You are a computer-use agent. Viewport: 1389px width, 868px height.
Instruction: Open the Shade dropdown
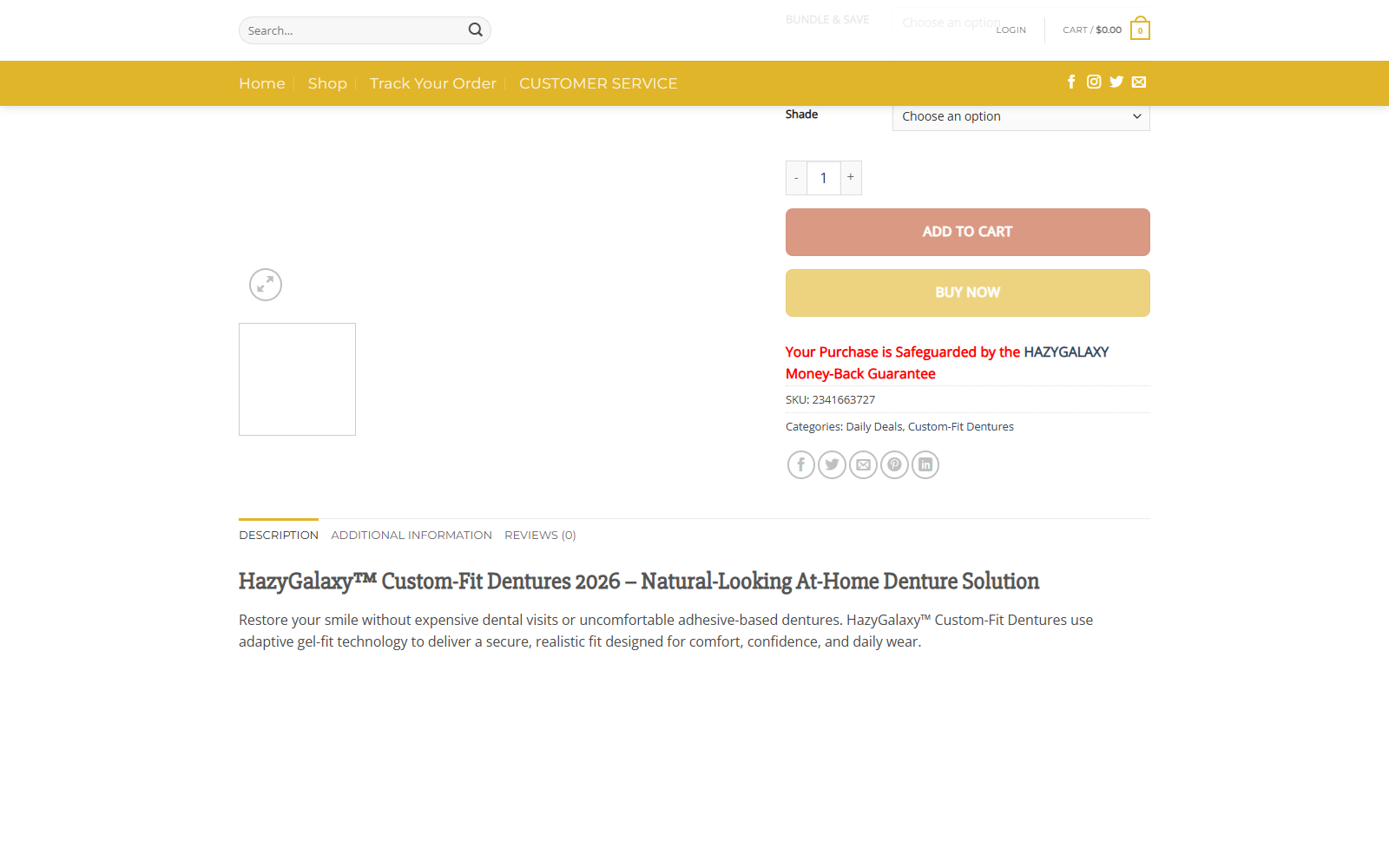click(x=1021, y=116)
